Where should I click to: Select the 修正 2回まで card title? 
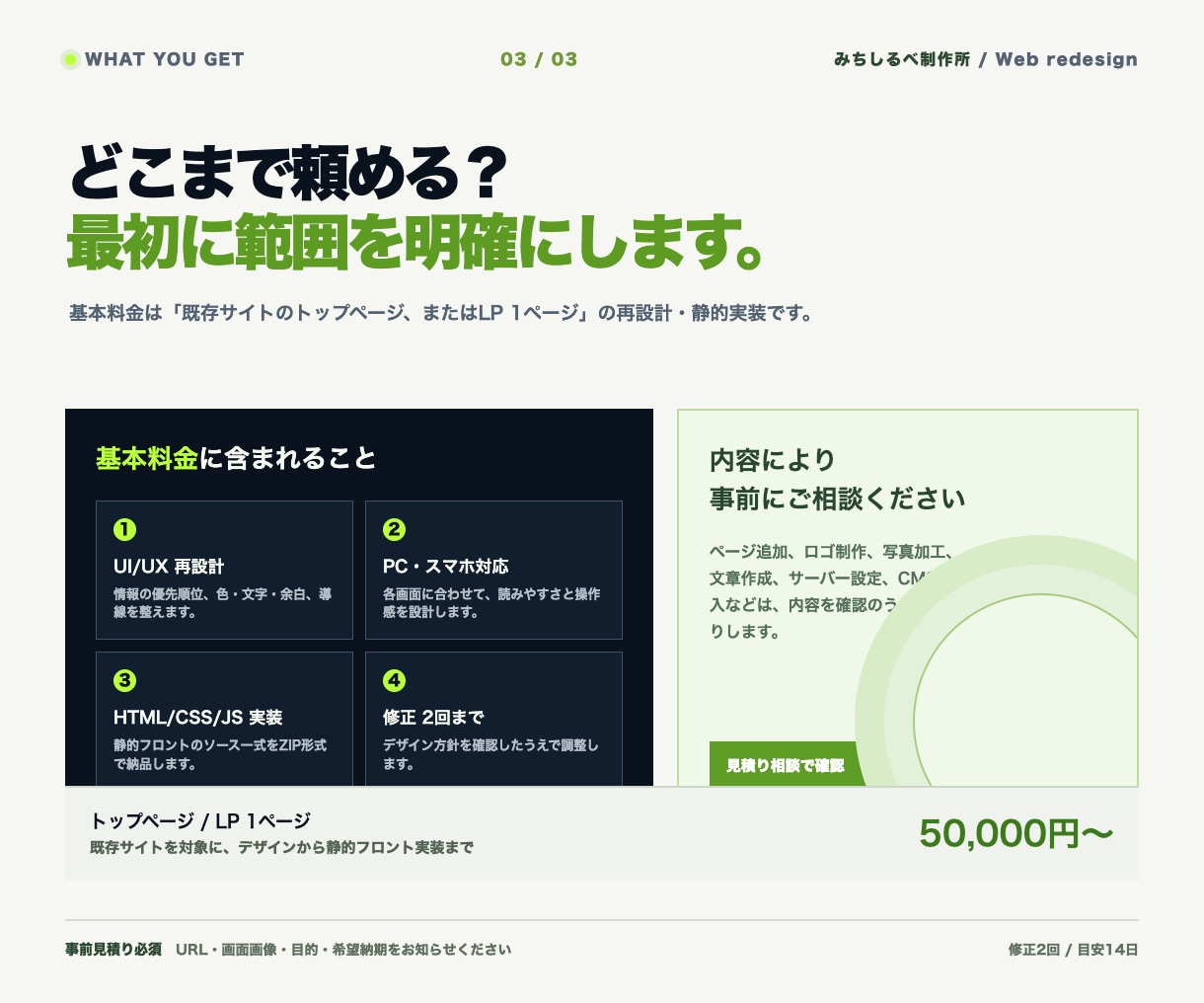pyautogui.click(x=433, y=718)
